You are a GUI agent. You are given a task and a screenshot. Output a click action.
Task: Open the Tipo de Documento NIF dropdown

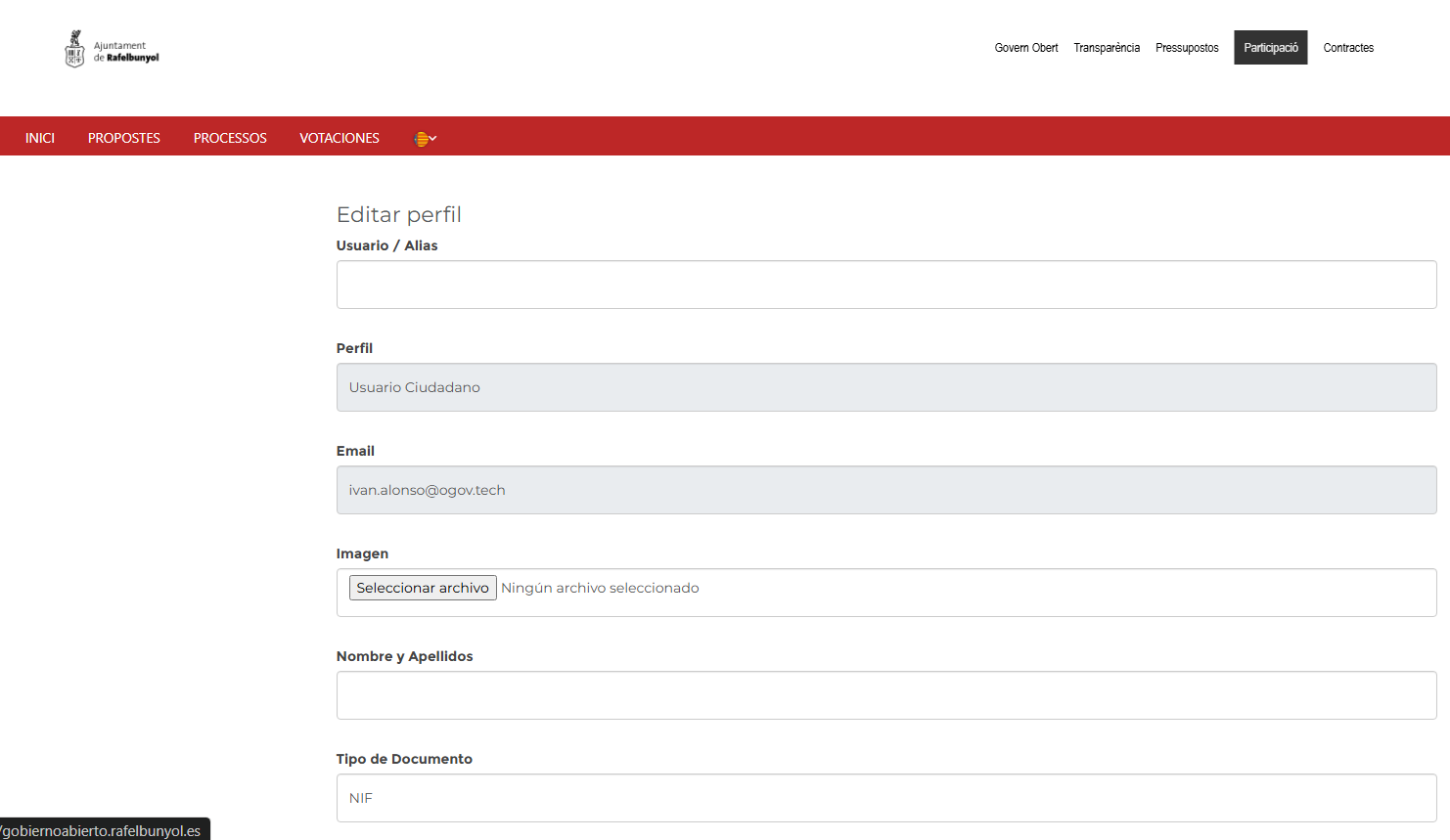885,798
